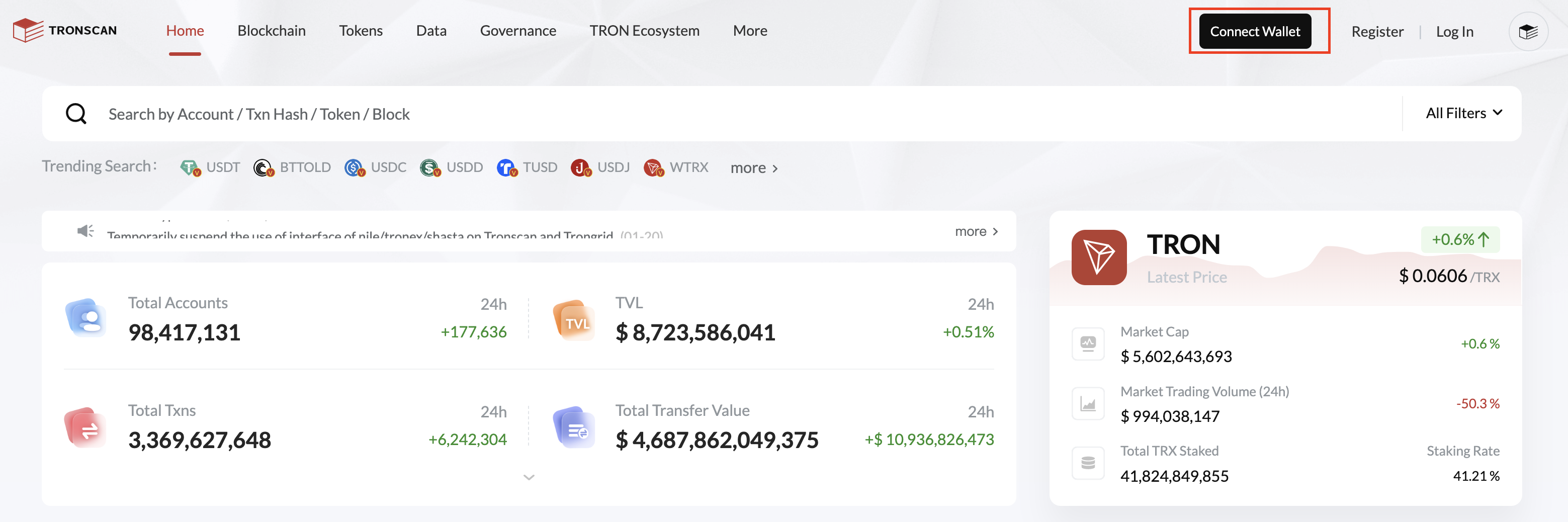This screenshot has width=1568, height=522.
Task: Click the Total Accounts icon
Action: (86, 318)
